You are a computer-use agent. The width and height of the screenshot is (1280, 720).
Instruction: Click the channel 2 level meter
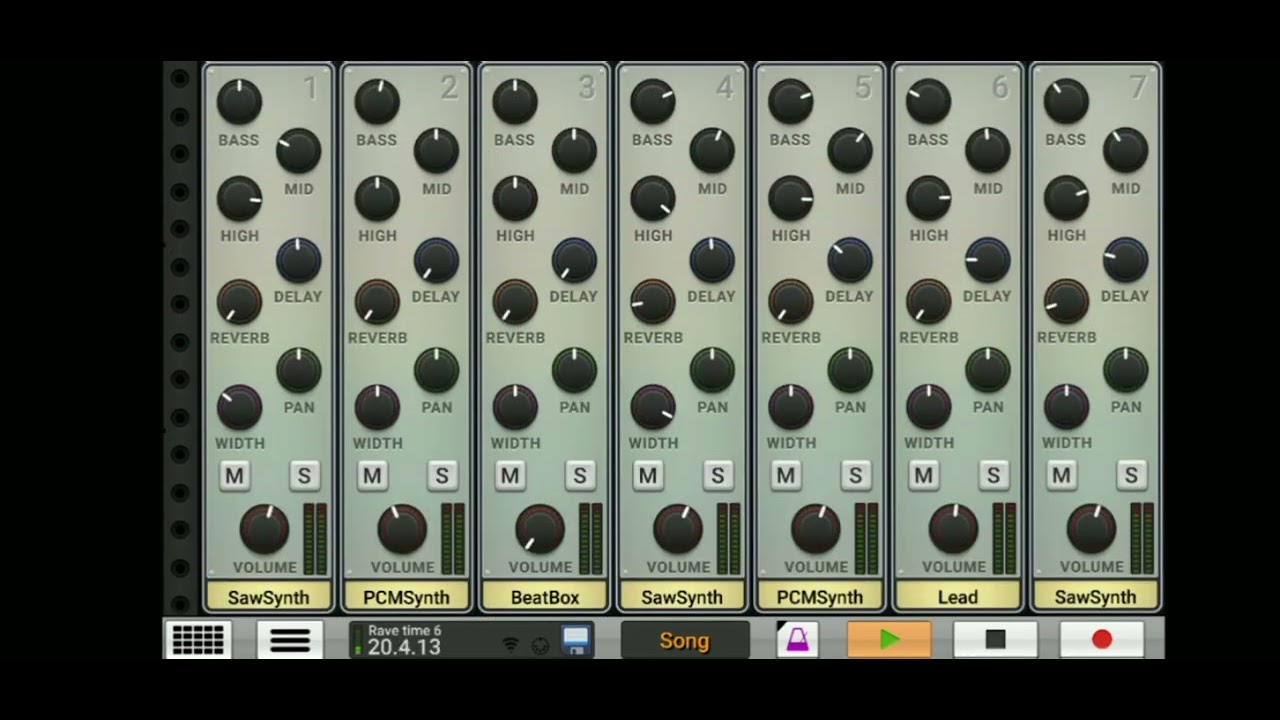click(x=453, y=539)
